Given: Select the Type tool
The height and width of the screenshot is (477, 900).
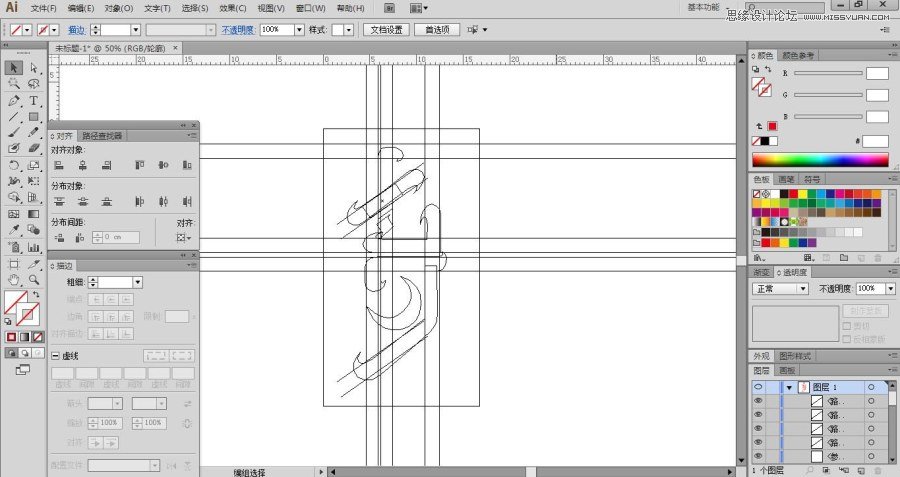Looking at the screenshot, I should pos(33,101).
